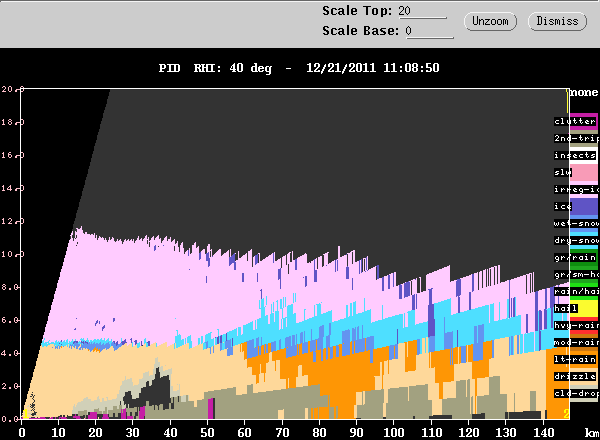Click the drizzle legend label
Viewport: 600px width, 440px height.
[575, 376]
